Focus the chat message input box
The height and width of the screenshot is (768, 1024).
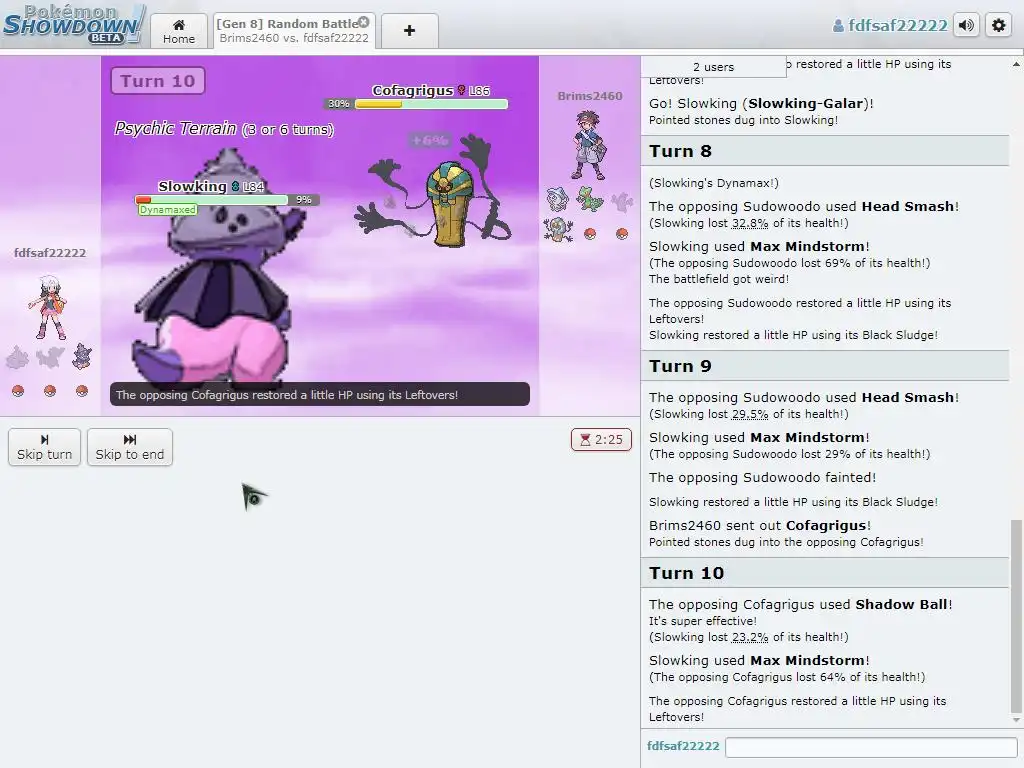(x=872, y=747)
